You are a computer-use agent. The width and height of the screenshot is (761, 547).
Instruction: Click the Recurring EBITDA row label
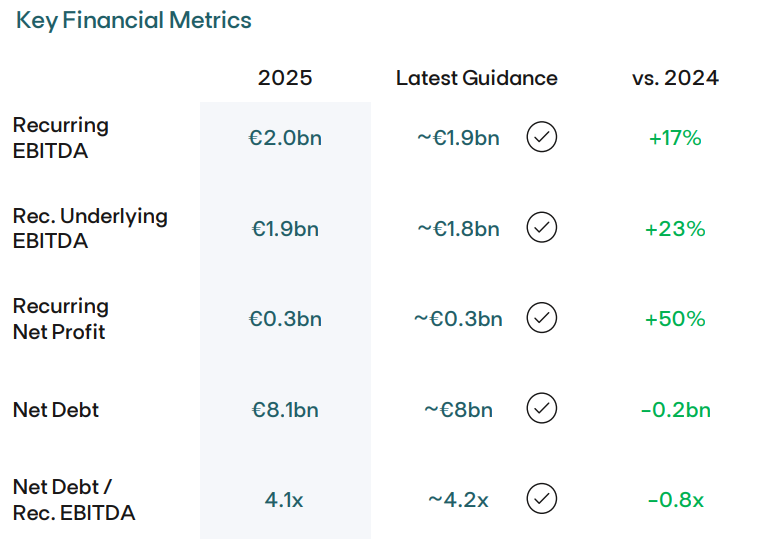[x=61, y=138]
